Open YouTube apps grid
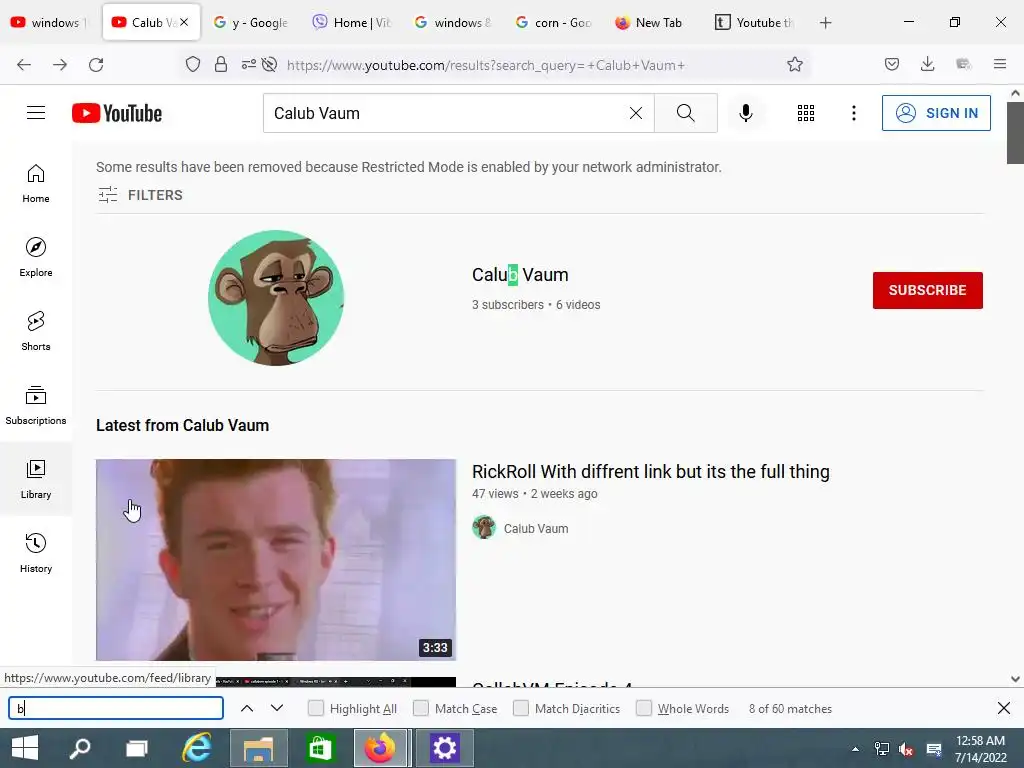Screen dimensions: 1024x768 tap(806, 113)
